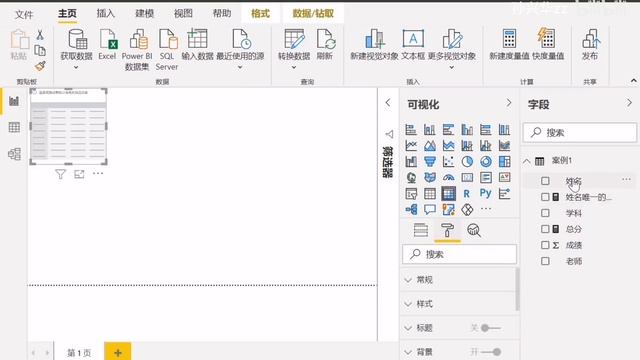
Task: Open the Fields well pane icon
Action: 421,231
